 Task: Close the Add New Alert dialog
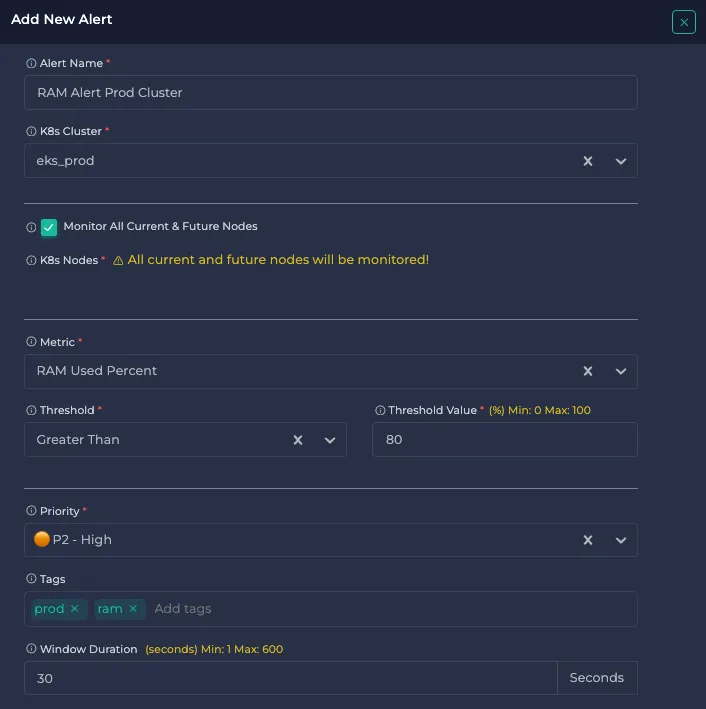pos(683,22)
